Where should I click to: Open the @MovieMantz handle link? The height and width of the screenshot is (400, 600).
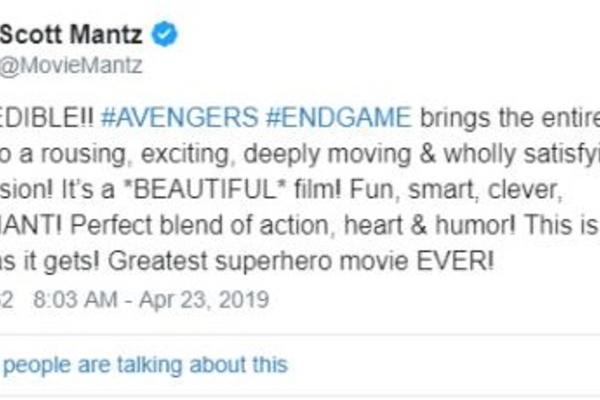(x=71, y=65)
